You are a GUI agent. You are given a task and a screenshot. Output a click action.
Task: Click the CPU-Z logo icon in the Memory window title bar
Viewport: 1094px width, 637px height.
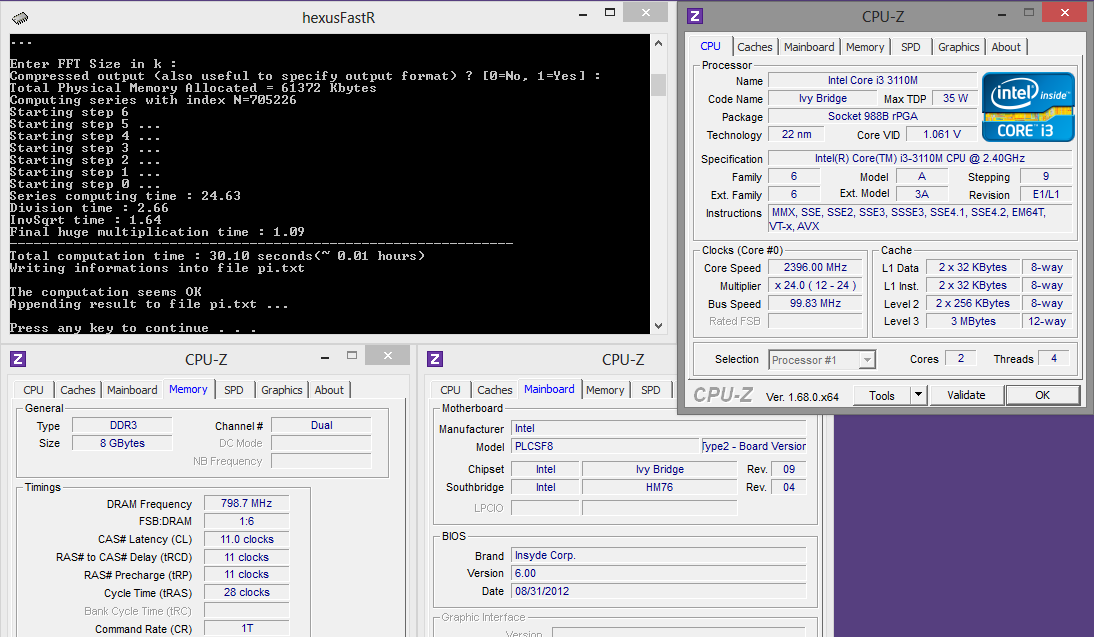pyautogui.click(x=18, y=359)
